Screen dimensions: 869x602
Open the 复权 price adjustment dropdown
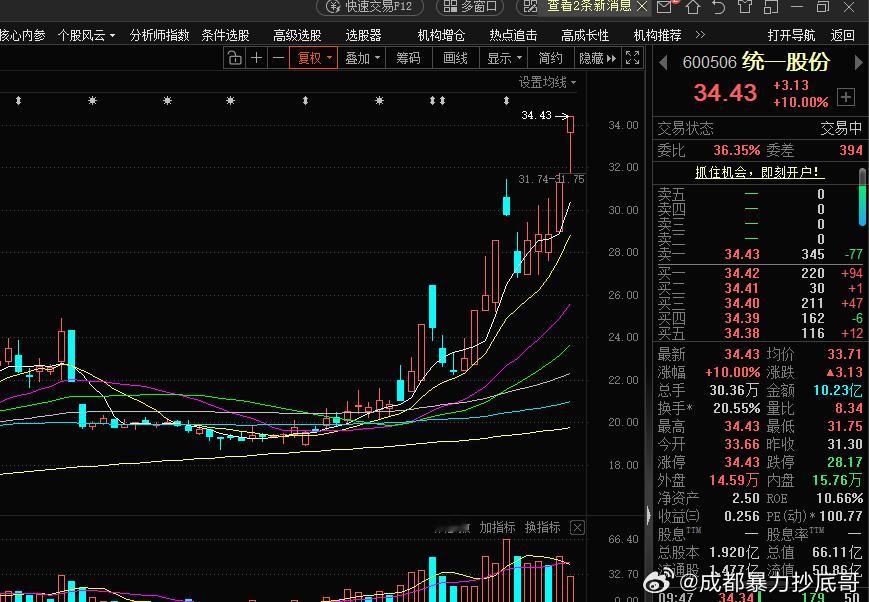pos(313,57)
